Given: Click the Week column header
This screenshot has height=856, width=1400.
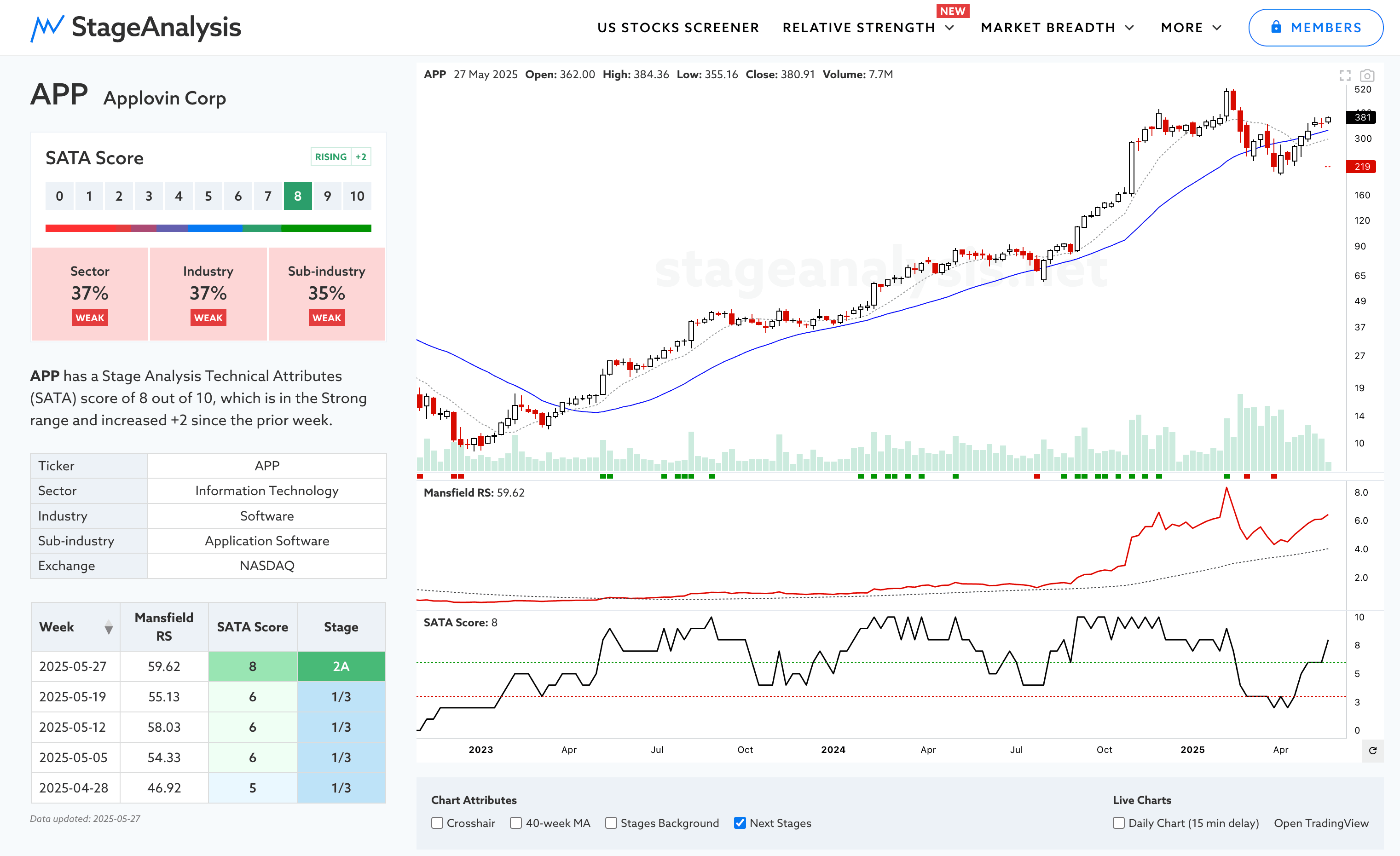Looking at the screenshot, I should pos(75,627).
